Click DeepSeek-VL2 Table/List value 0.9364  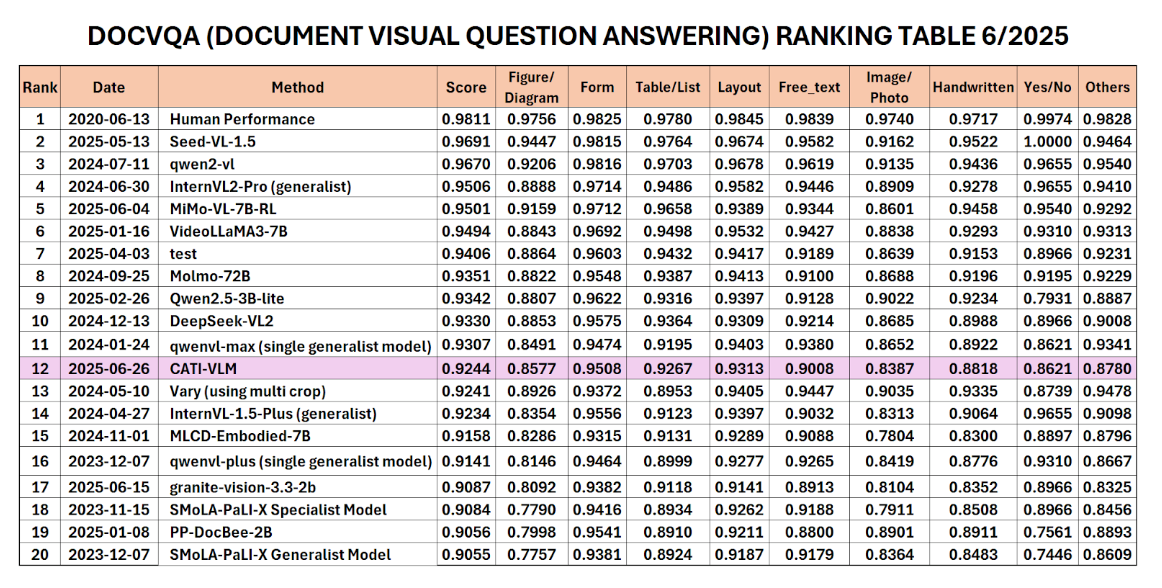click(668, 321)
